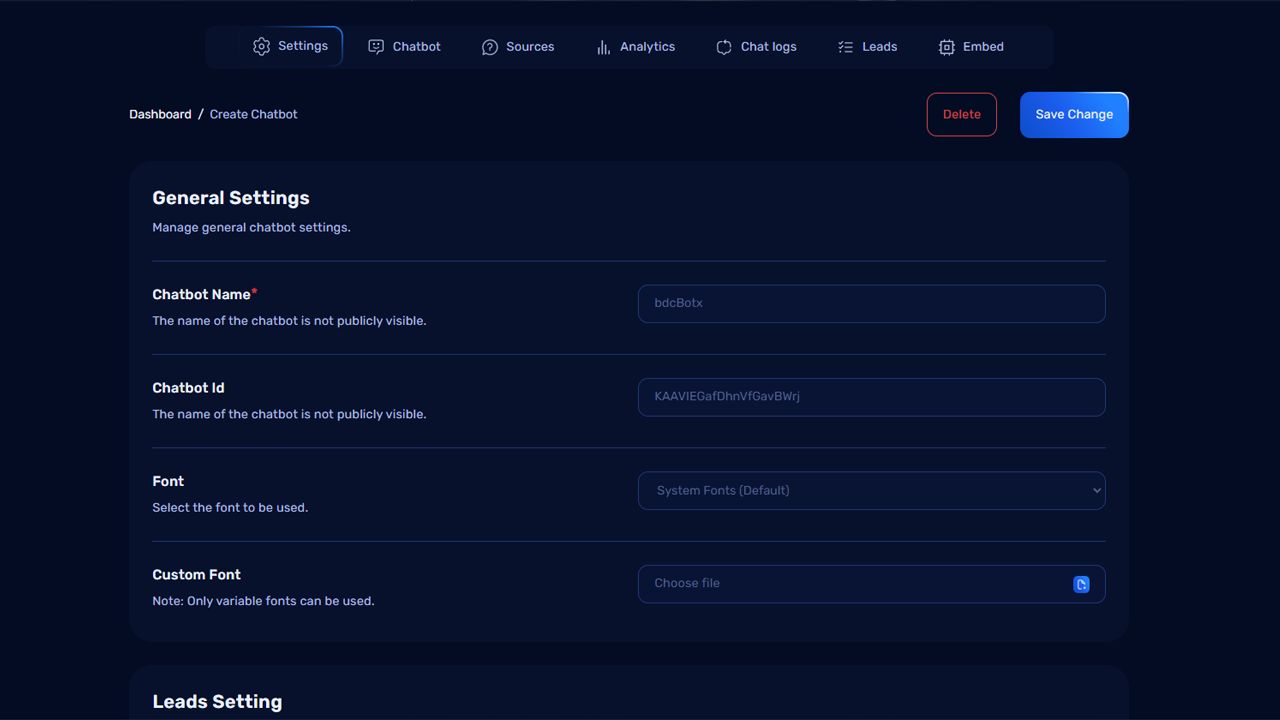Screen dimensions: 1280x720
Task: Go to the Leads tab
Action: click(x=879, y=47)
